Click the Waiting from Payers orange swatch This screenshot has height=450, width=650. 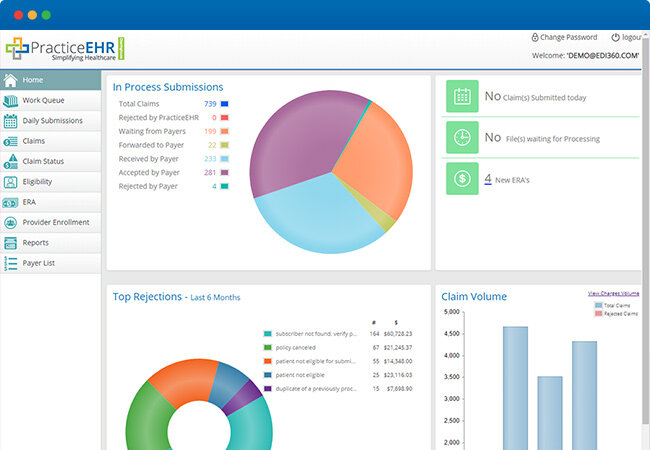pos(225,131)
